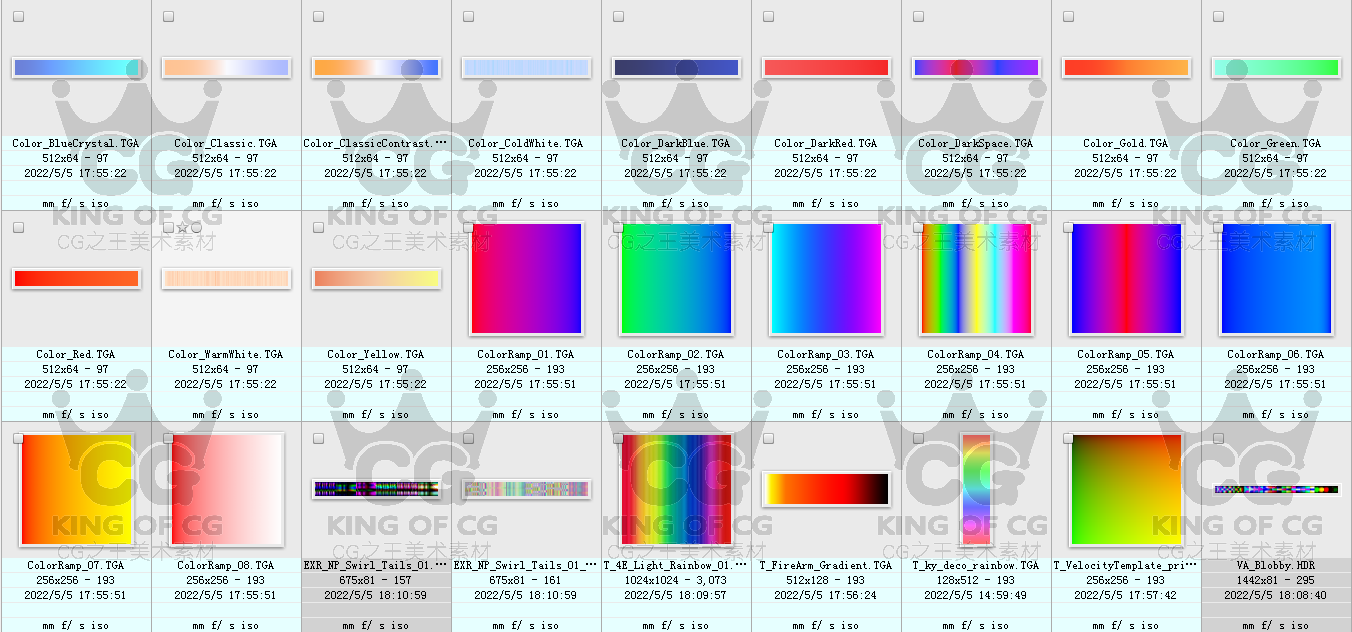
Task: Click the Color_DarkSpace.TGA filename label
Action: point(976,143)
